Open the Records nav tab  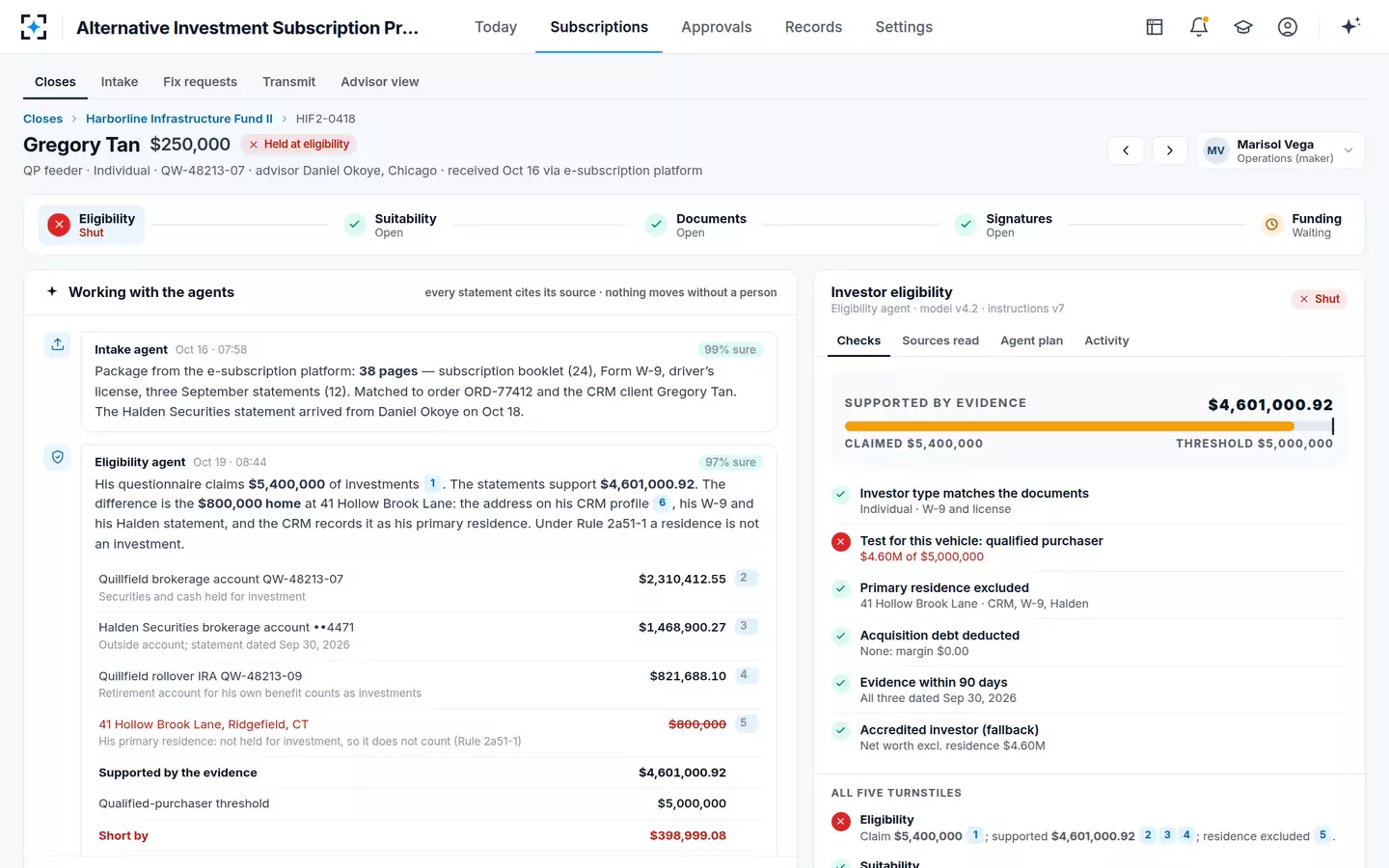813,27
